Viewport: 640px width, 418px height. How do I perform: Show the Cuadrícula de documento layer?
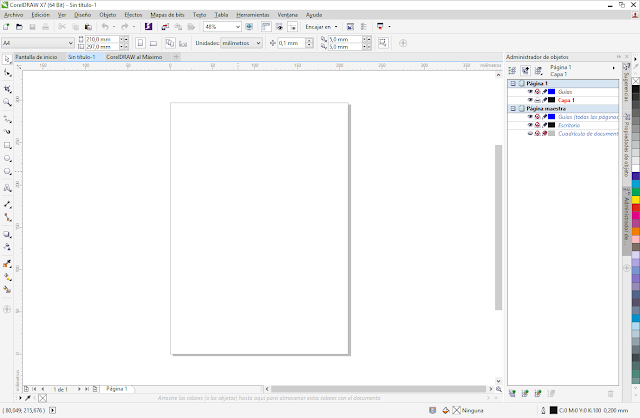coord(530,133)
